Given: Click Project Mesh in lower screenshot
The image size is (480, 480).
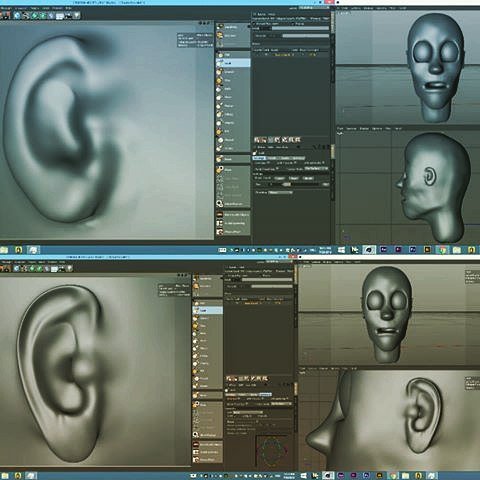Looking at the screenshot, I should tap(207, 460).
